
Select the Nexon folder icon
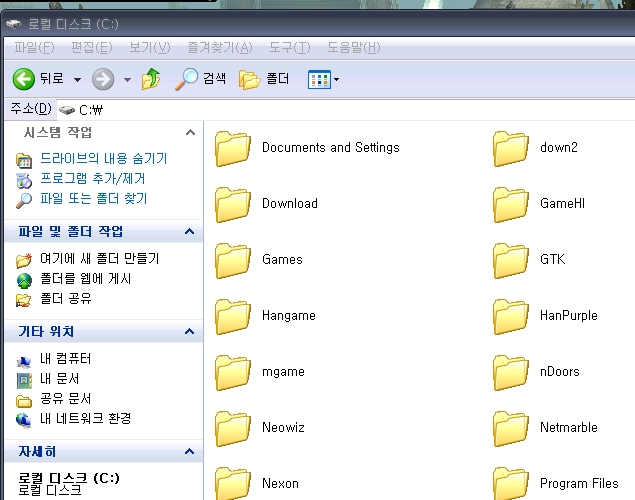tap(232, 483)
